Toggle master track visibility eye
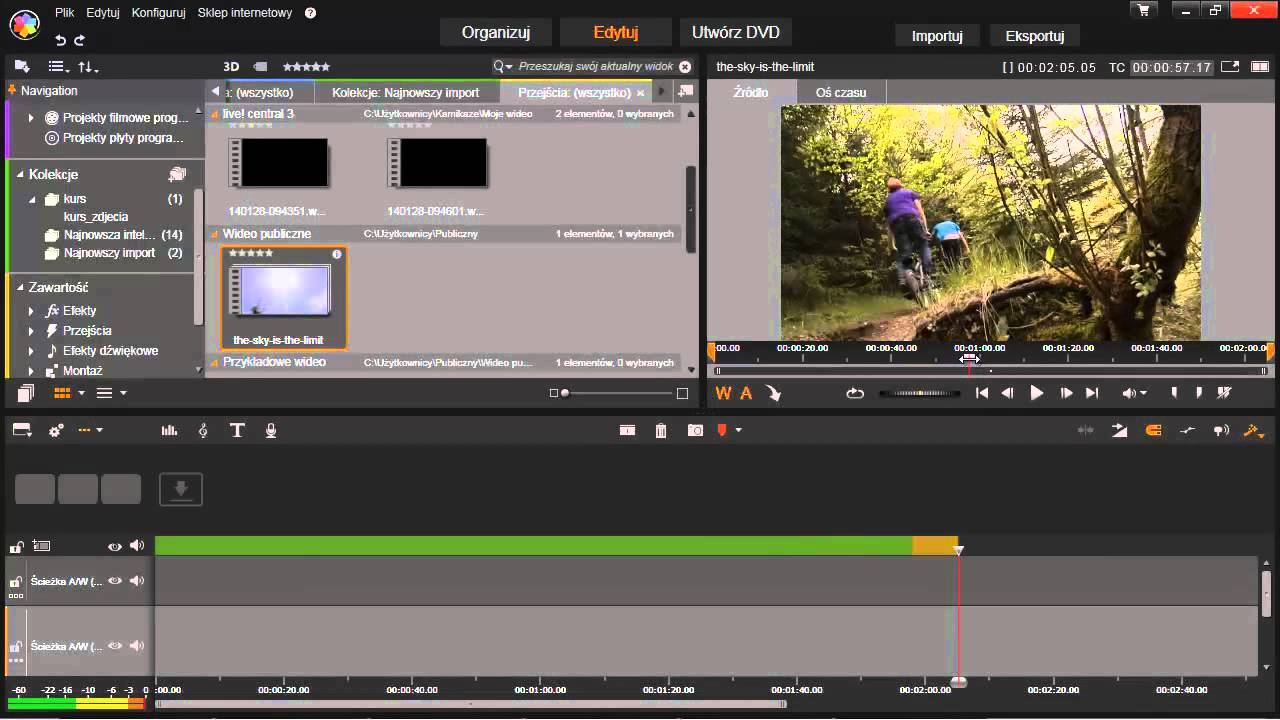This screenshot has width=1280, height=720. pyautogui.click(x=115, y=546)
